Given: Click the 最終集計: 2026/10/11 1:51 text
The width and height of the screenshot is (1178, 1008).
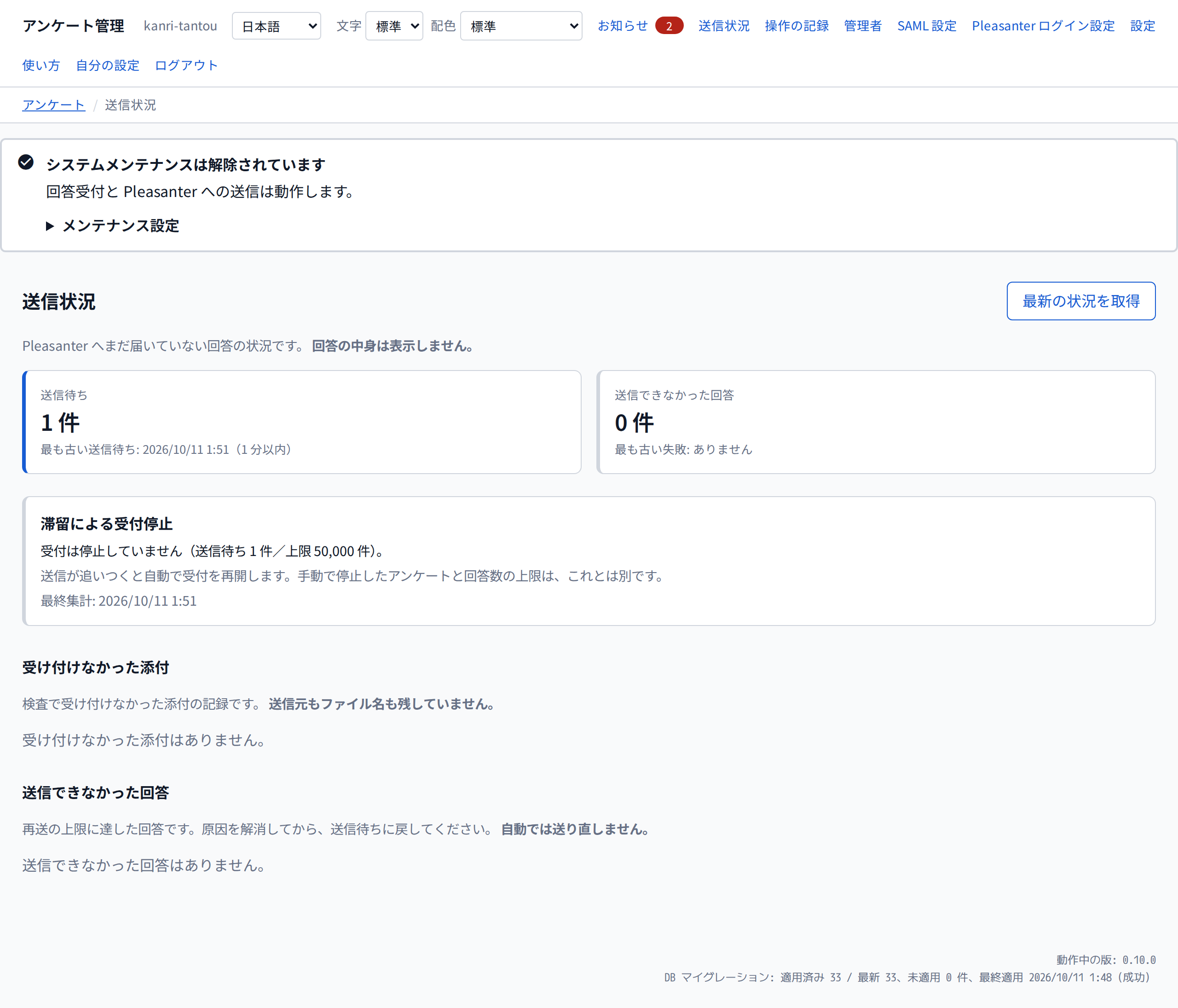Looking at the screenshot, I should pos(118,601).
